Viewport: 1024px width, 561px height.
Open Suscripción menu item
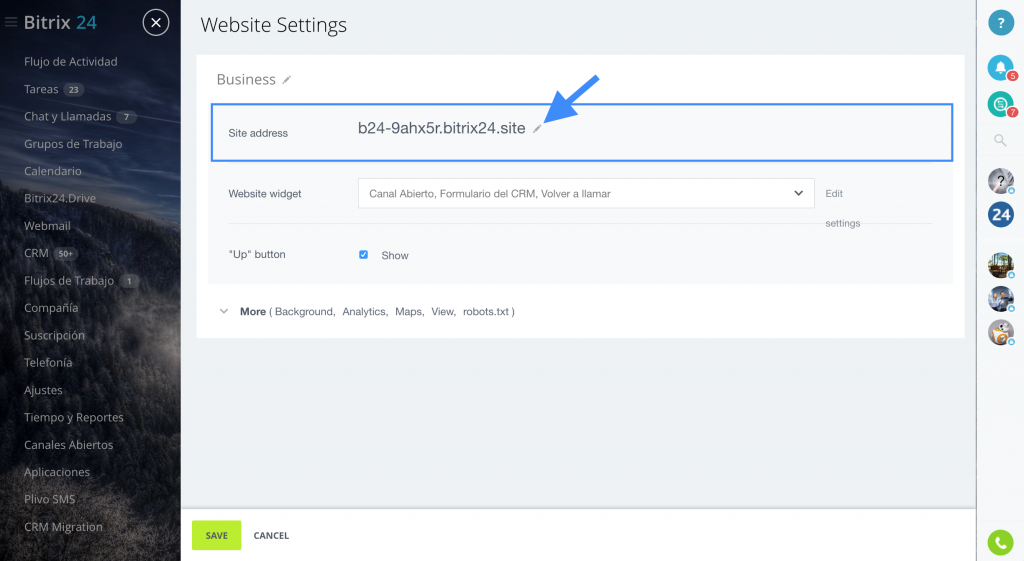(x=54, y=335)
